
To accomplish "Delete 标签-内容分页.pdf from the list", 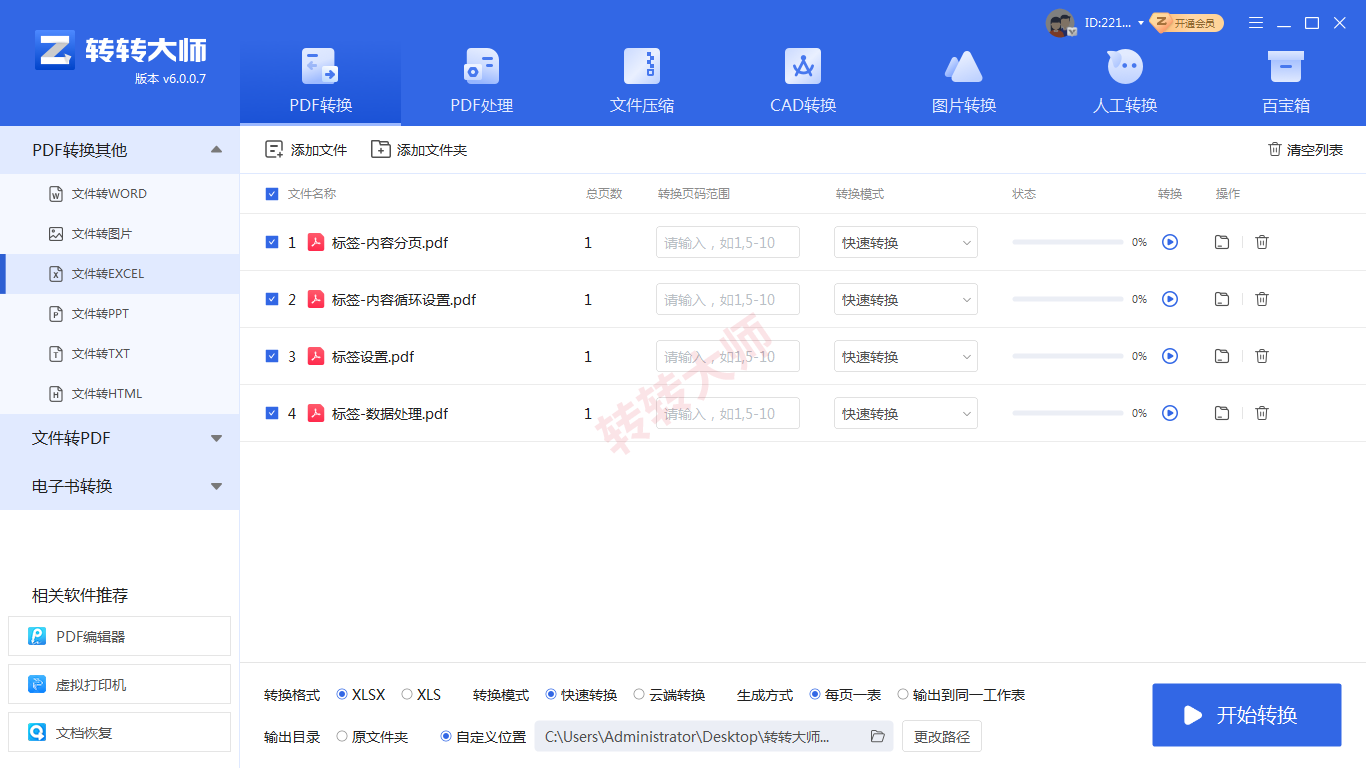I will [x=1262, y=242].
